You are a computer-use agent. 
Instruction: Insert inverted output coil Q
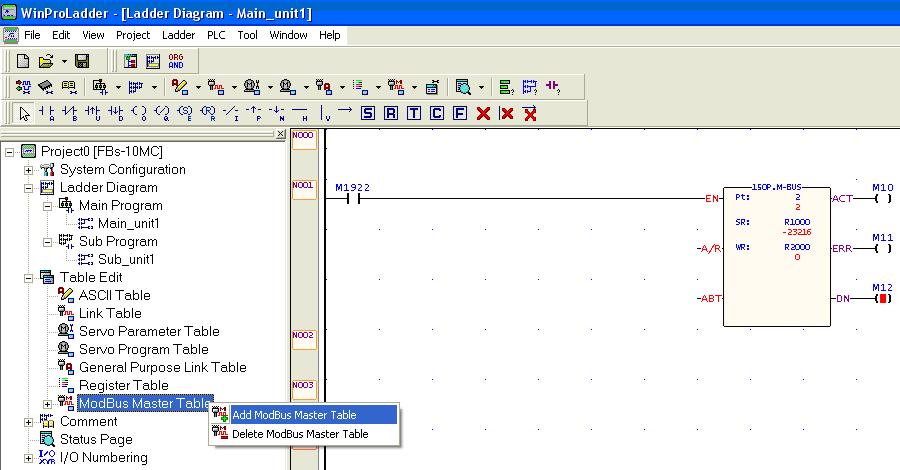point(162,113)
